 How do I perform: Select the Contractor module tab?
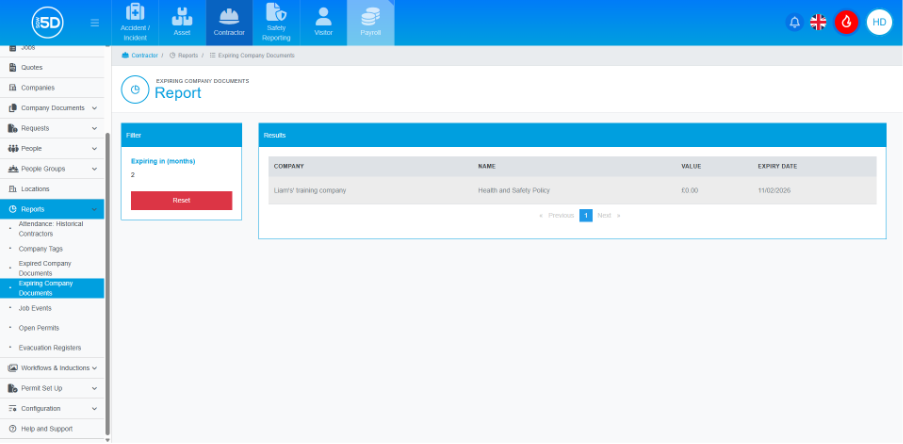[x=229, y=22]
